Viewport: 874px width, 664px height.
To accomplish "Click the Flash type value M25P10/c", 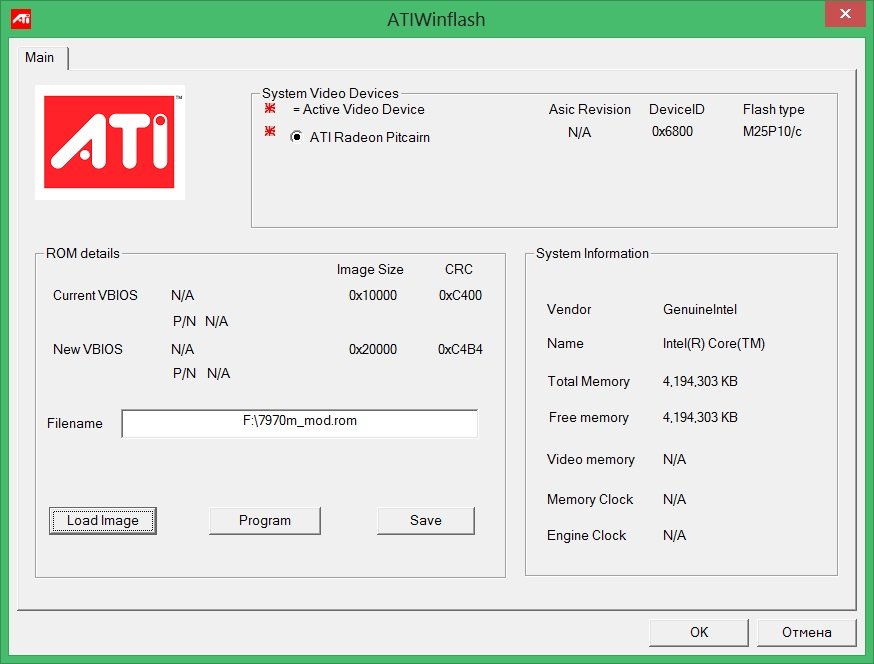I will coord(772,132).
